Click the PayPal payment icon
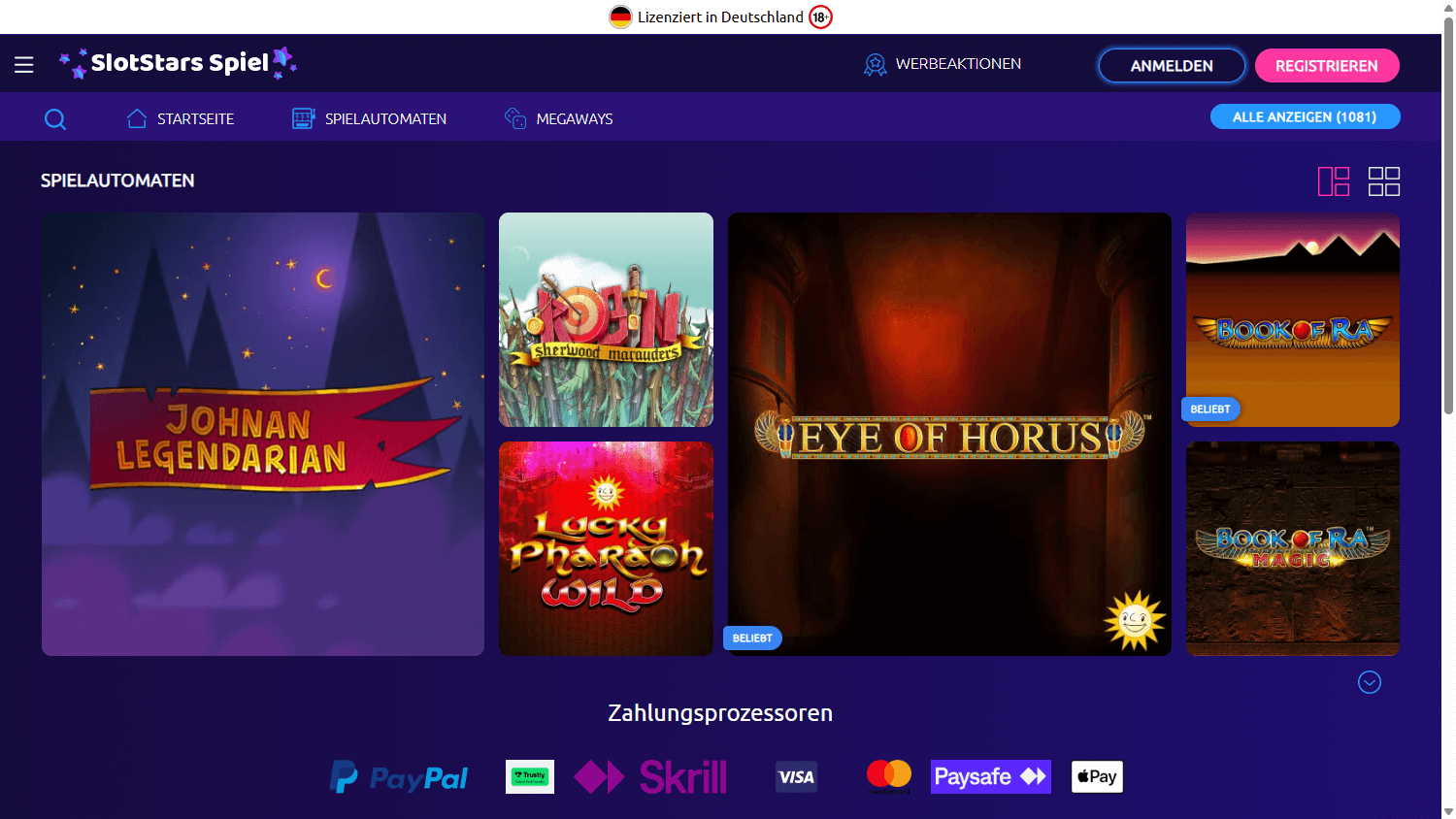Image resolution: width=1456 pixels, height=819 pixels. (x=399, y=776)
